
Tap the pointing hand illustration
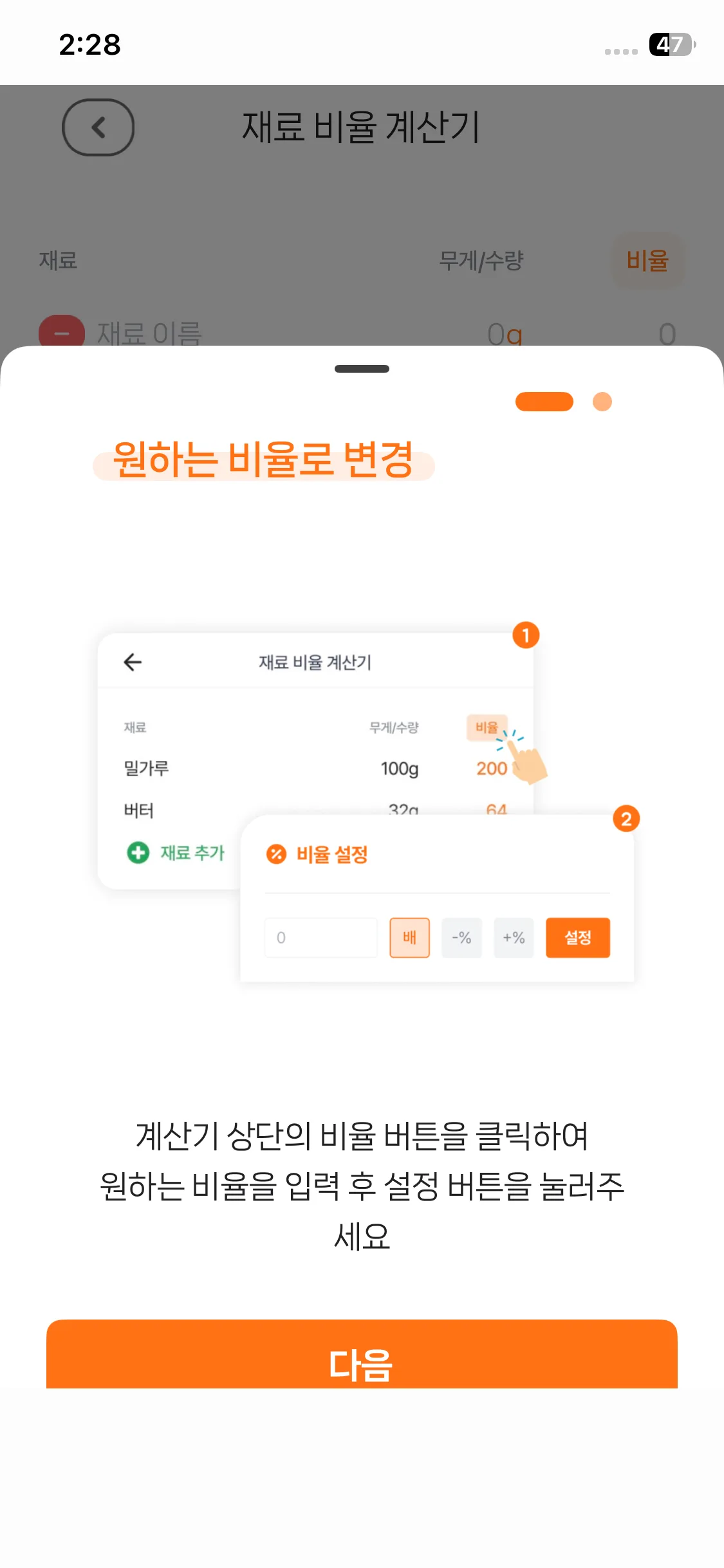[526, 762]
